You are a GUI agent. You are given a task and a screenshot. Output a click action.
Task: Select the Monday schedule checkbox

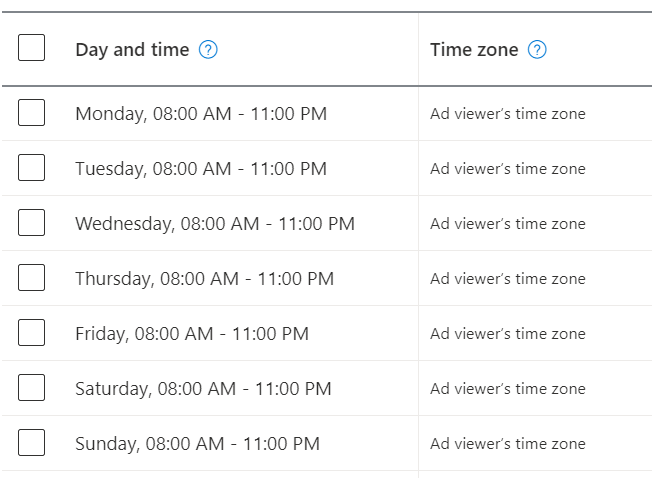coord(32,112)
